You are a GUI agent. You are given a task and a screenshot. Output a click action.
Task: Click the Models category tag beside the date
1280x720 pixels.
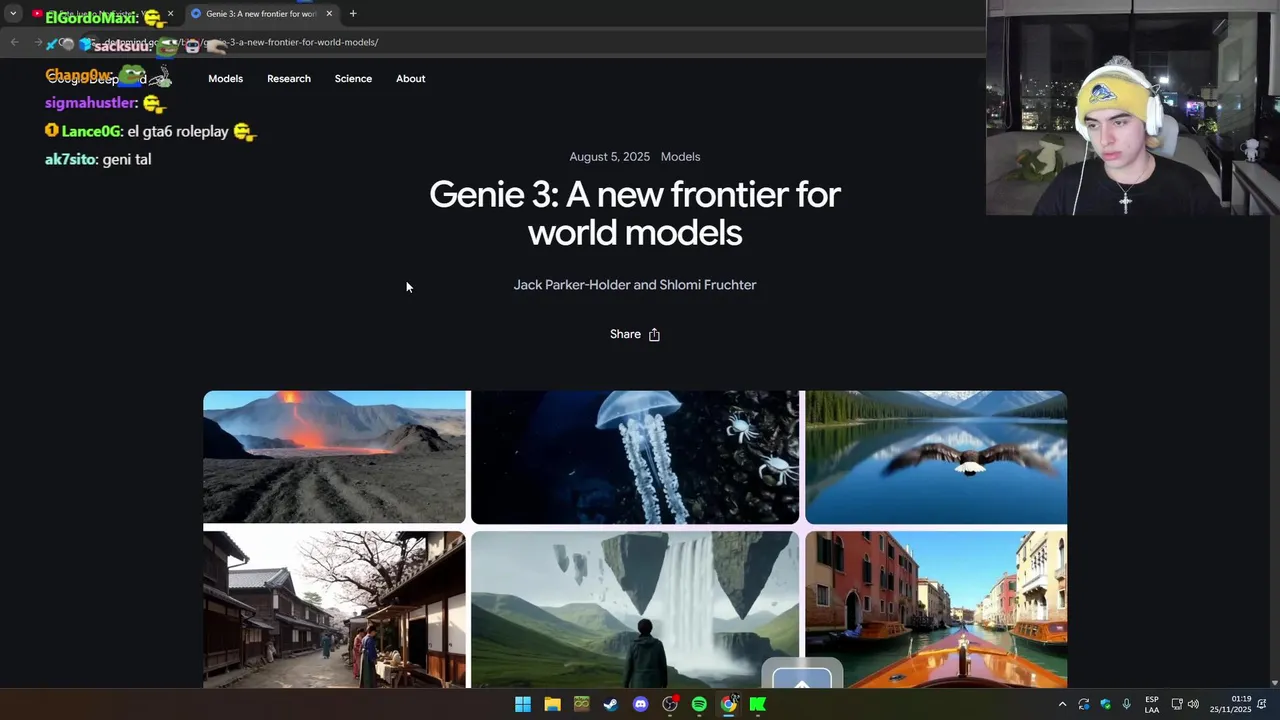coord(680,157)
